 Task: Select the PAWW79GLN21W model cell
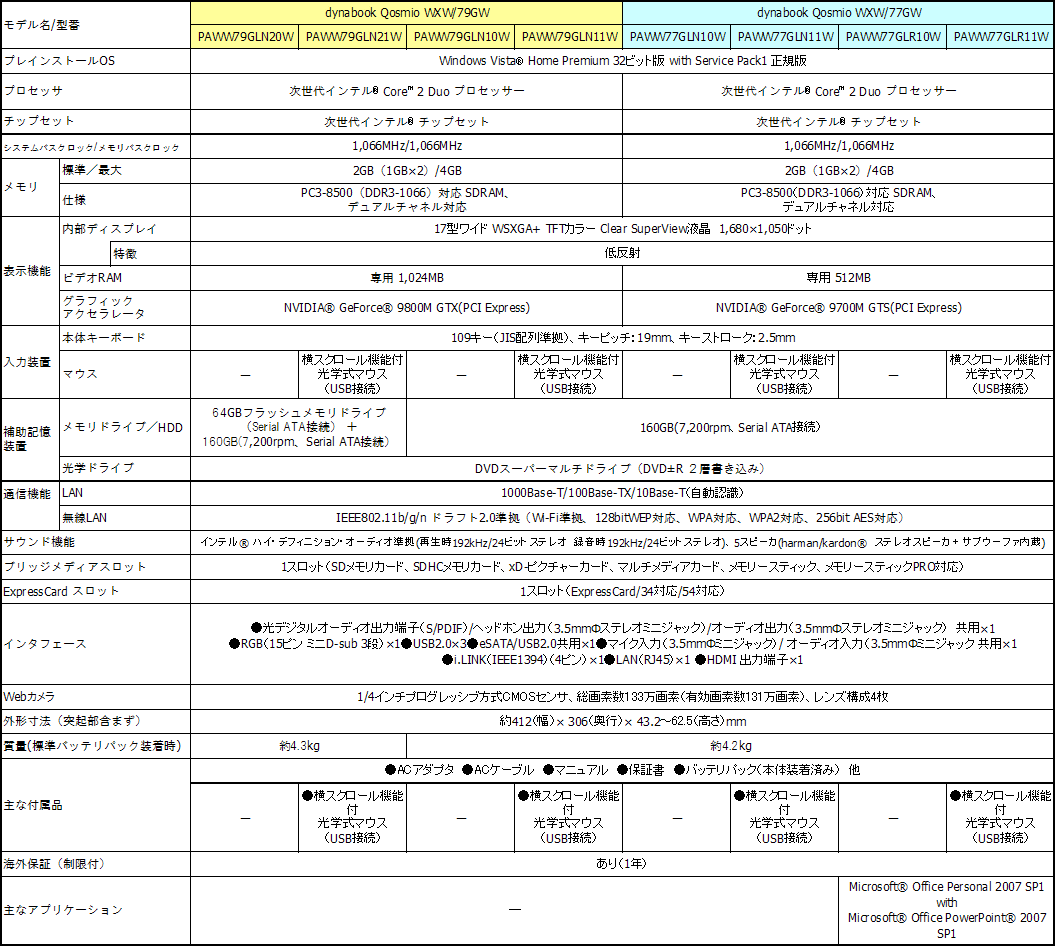(x=353, y=37)
